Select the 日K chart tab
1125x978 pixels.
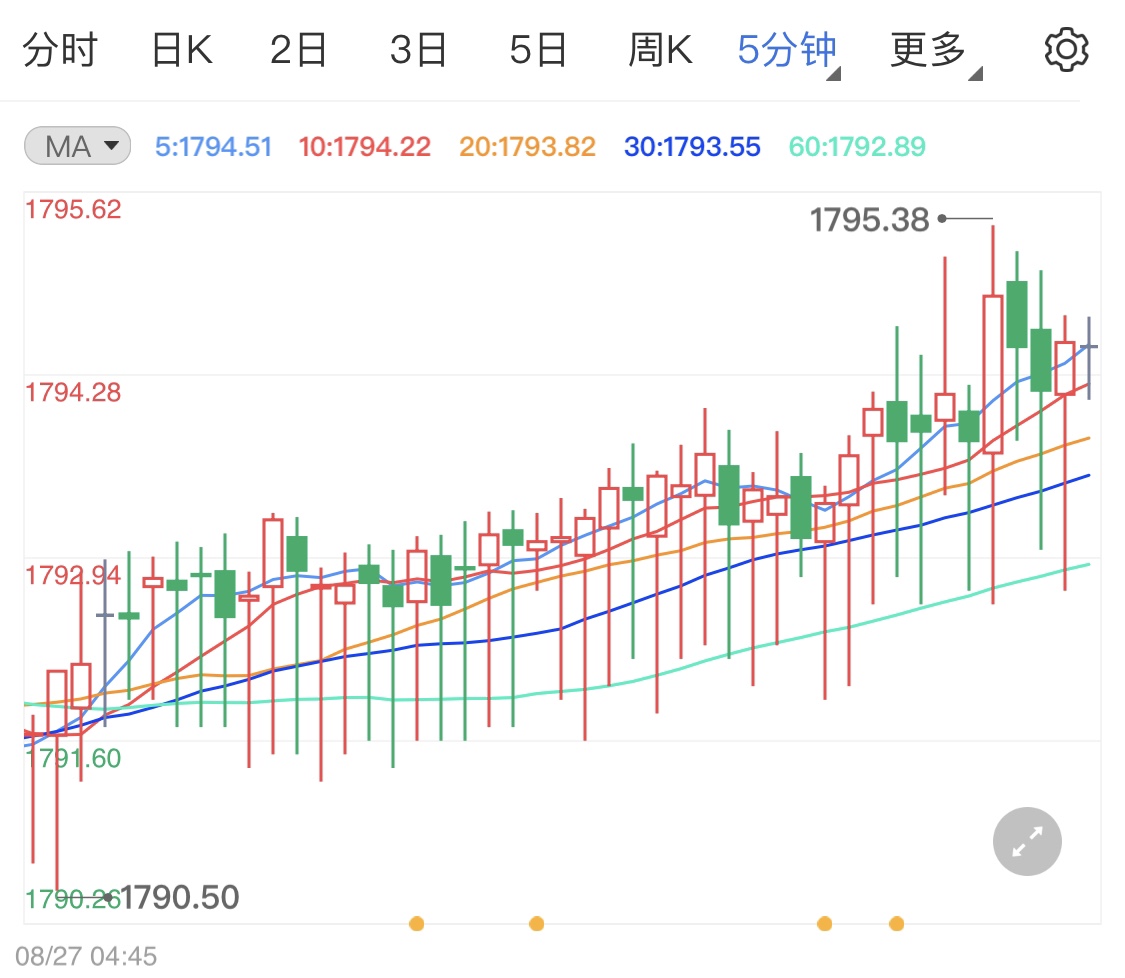point(182,50)
